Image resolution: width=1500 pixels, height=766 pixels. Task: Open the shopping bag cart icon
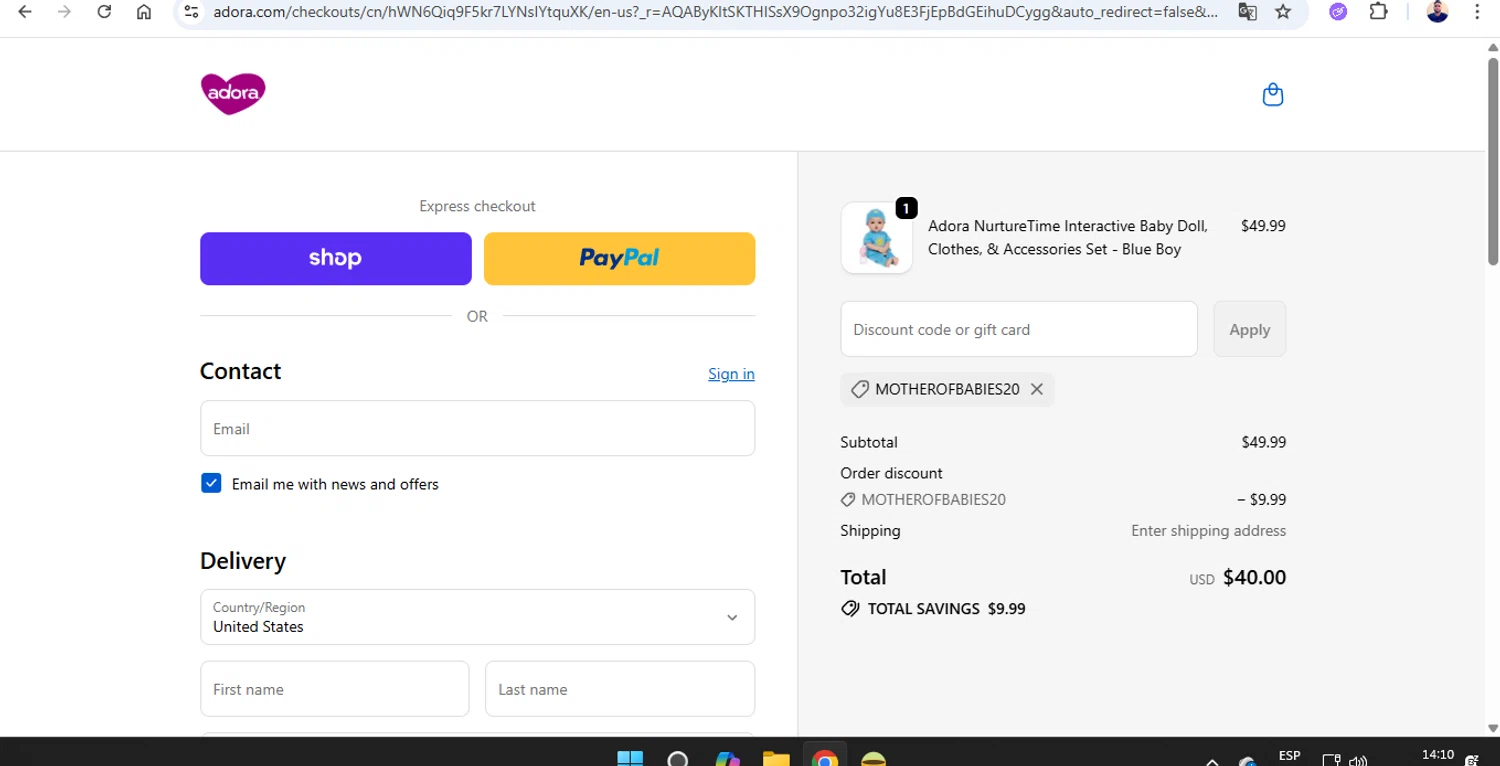[x=1272, y=94]
